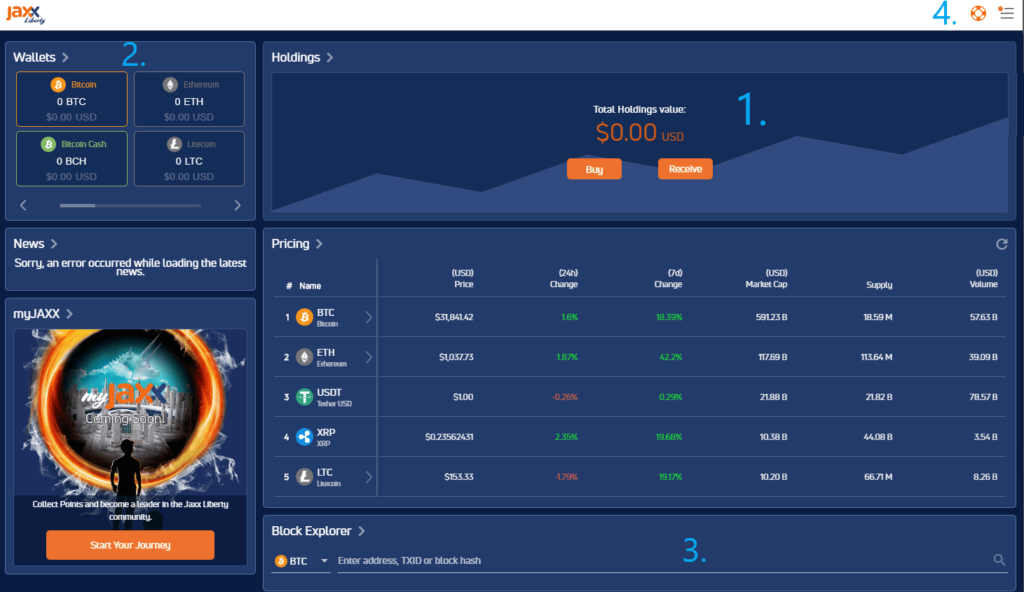
Task: Open the support lifebuoy icon
Action: point(978,13)
